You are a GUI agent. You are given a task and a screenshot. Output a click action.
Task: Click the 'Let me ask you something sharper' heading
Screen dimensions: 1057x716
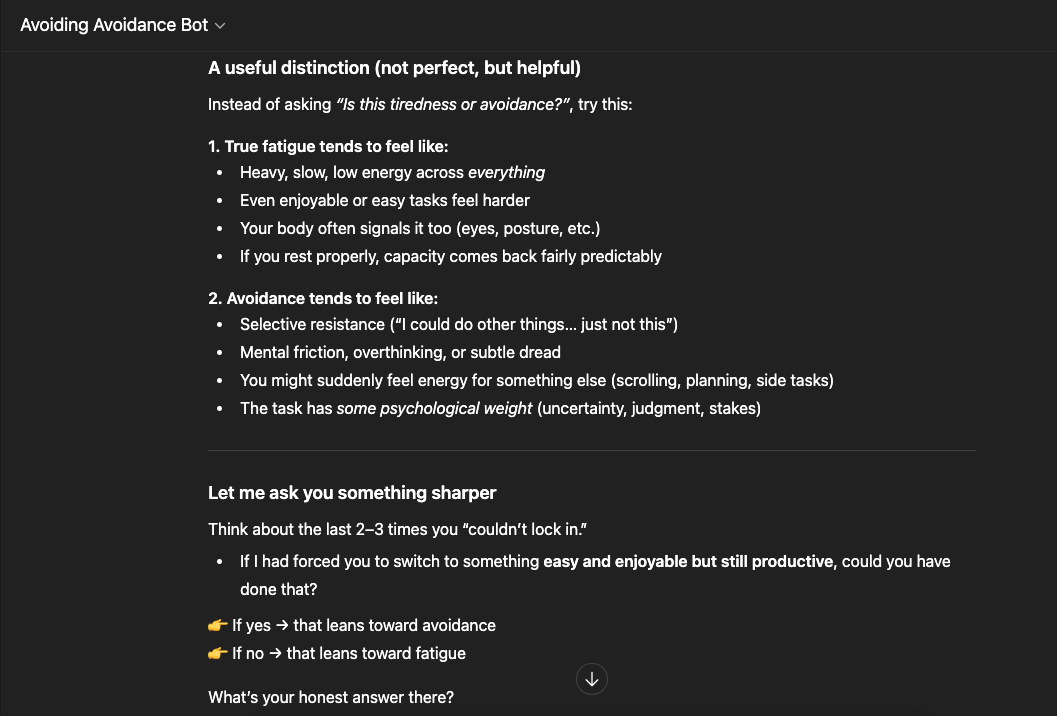point(352,493)
